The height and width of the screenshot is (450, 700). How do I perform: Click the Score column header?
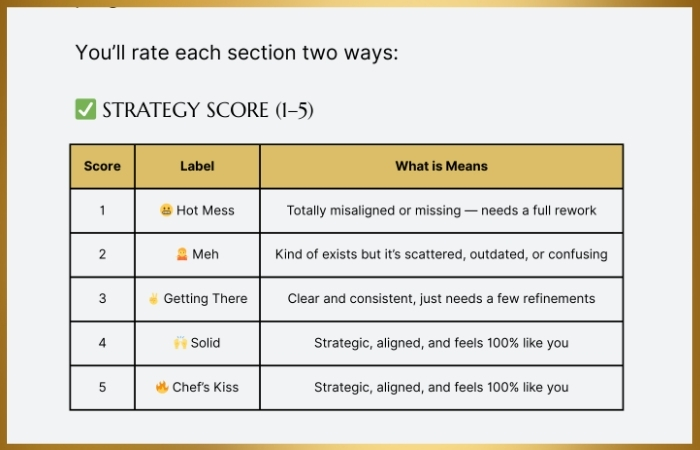coord(102,166)
